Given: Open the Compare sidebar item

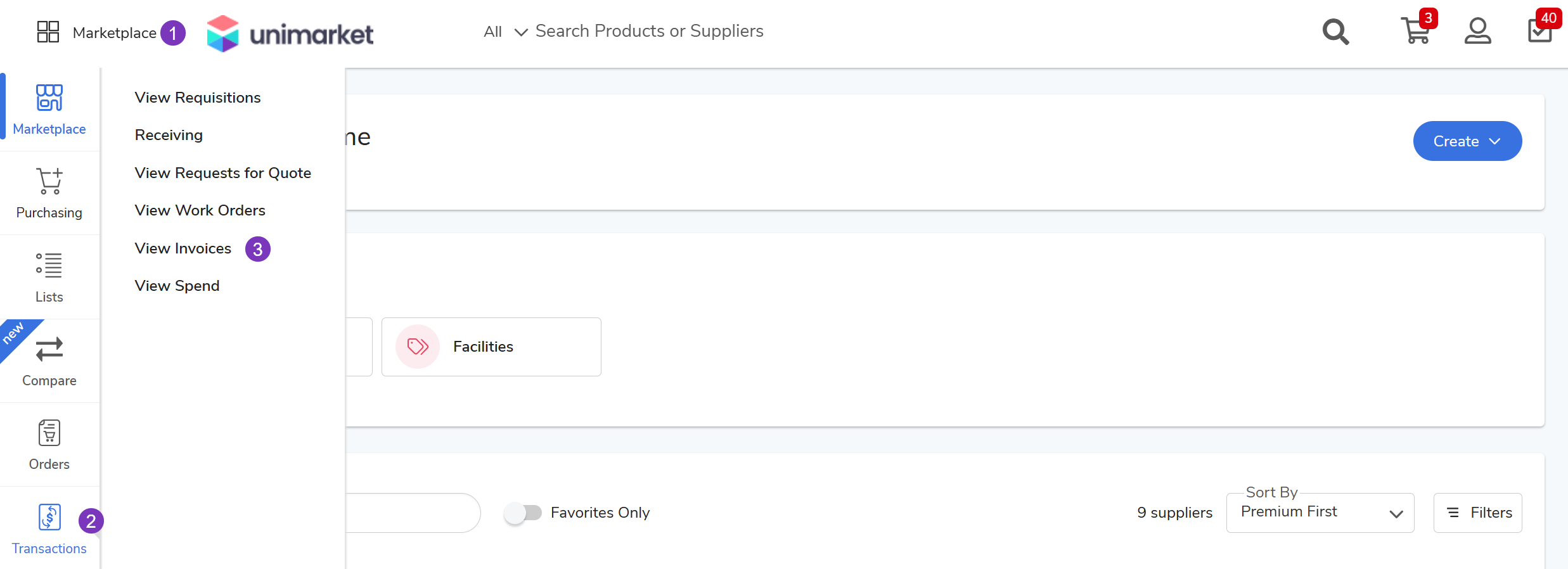Looking at the screenshot, I should click(49, 361).
